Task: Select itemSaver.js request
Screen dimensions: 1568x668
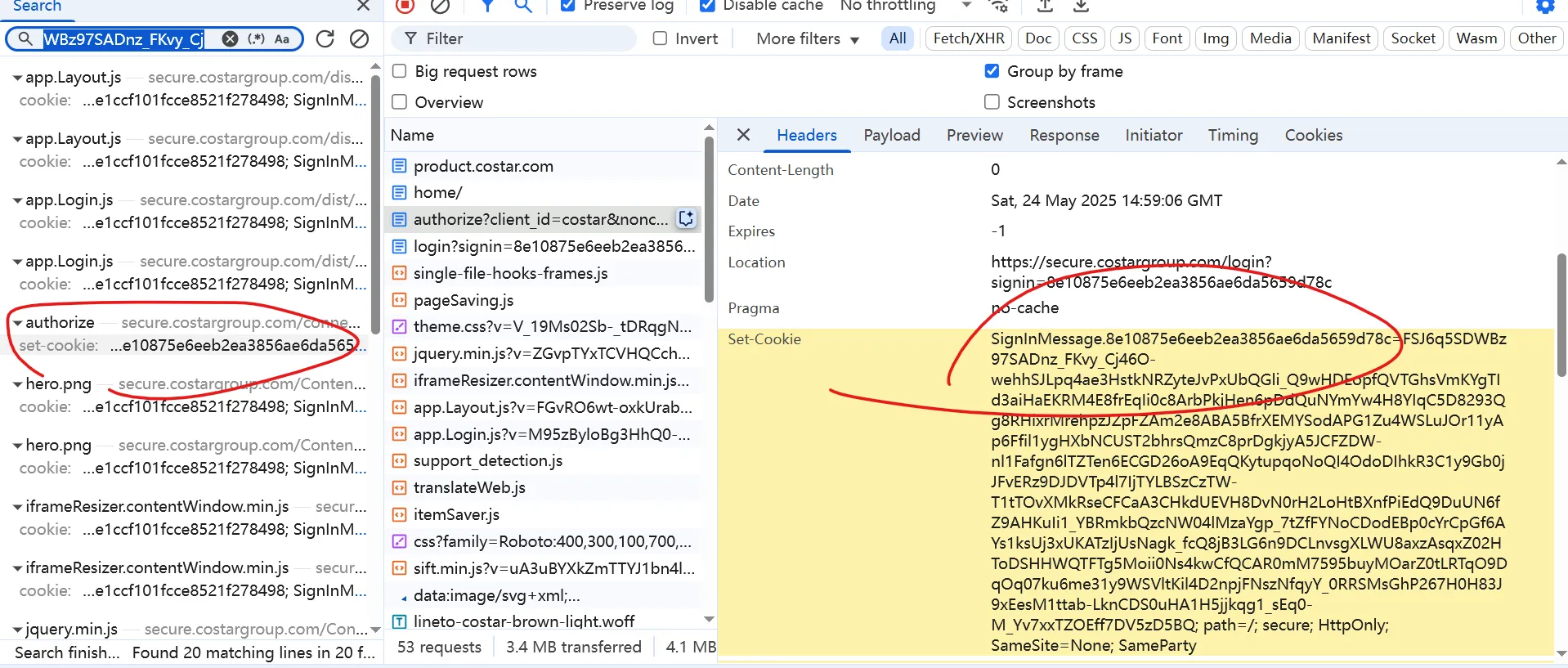Action: click(544, 514)
